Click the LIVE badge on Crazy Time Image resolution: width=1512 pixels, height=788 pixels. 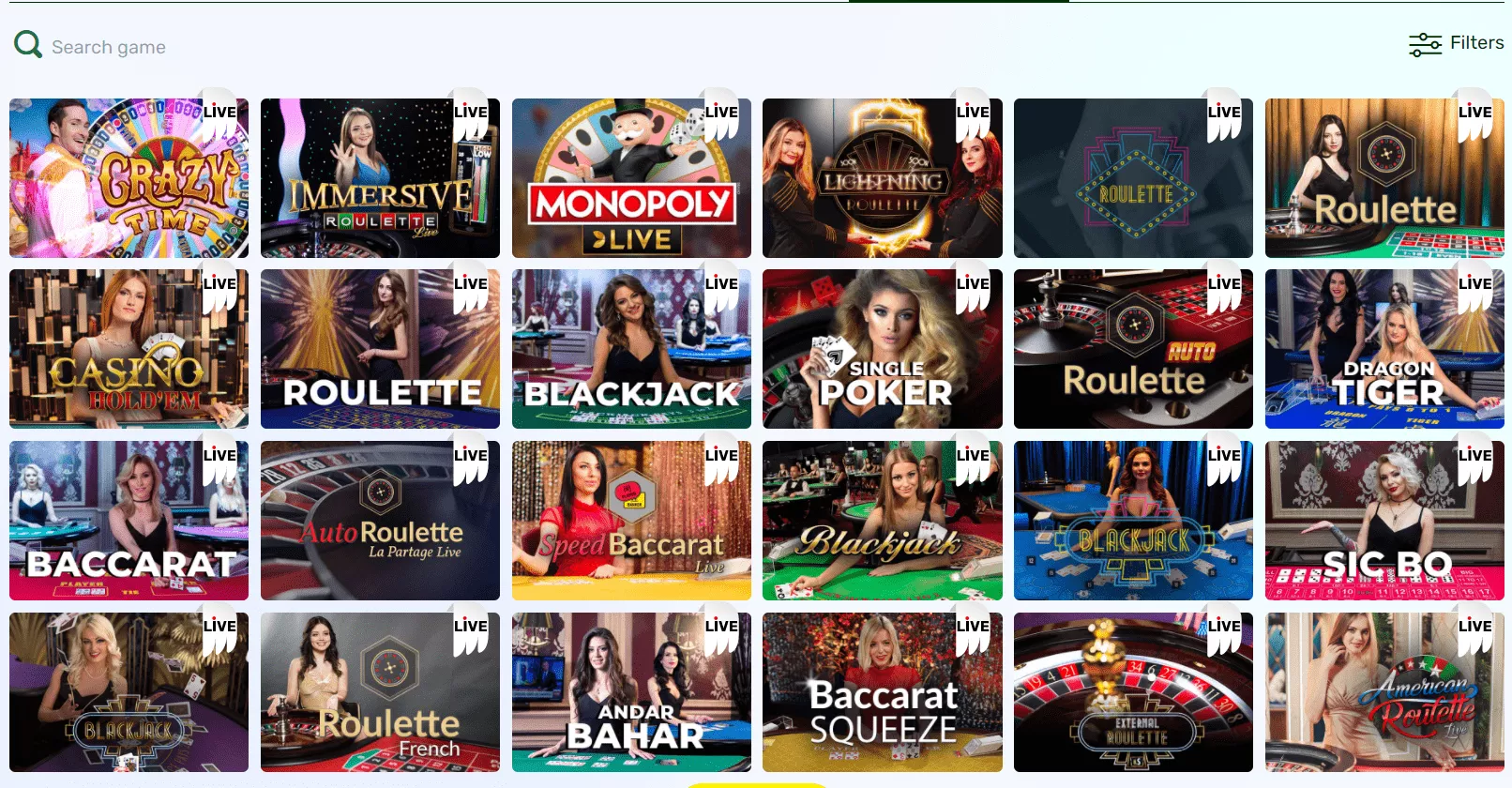point(219,113)
